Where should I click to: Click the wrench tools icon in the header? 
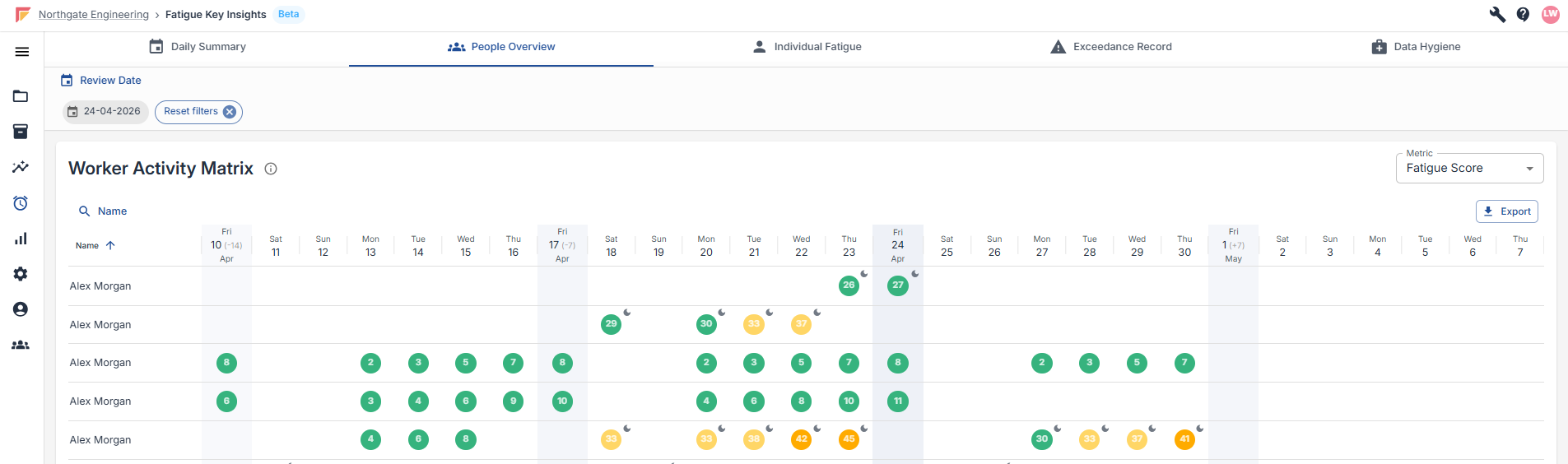[1497, 15]
